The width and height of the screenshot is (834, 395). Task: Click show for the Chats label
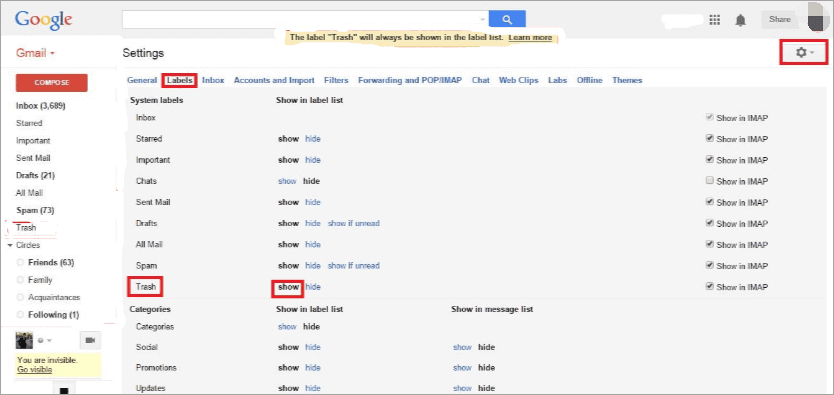point(287,181)
